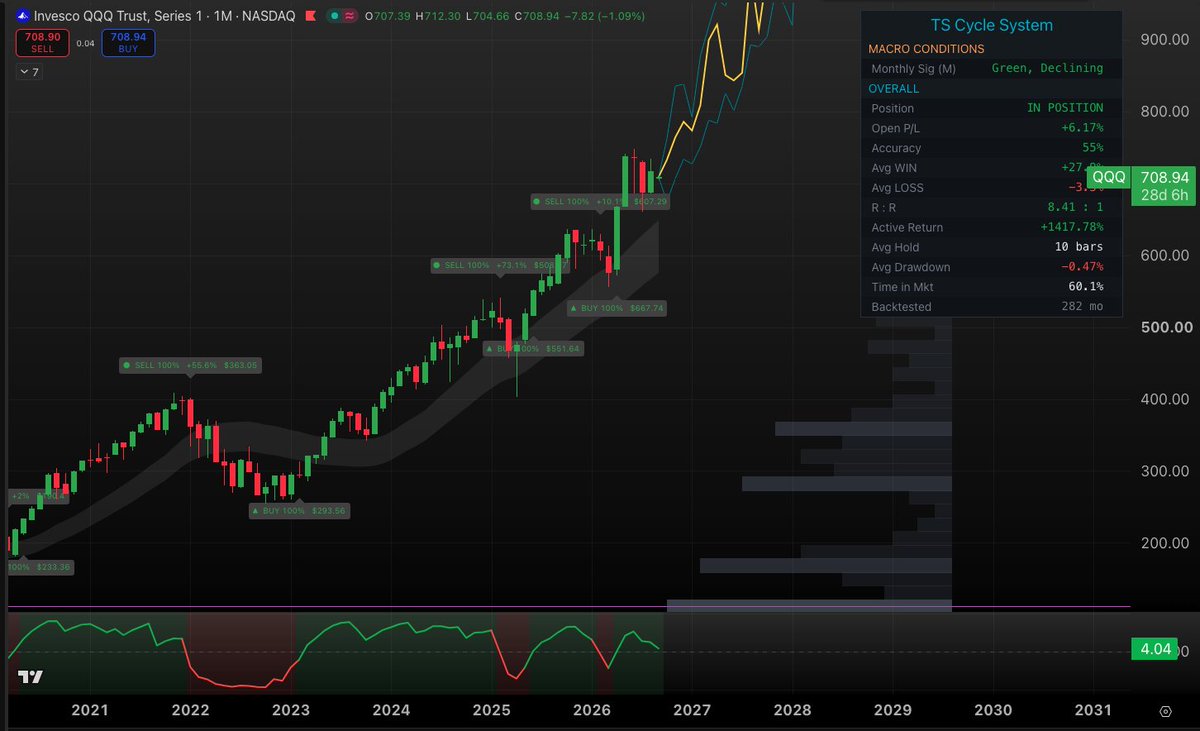1200x731 pixels.
Task: Click the Monthly Sig (M) row label
Action: click(913, 68)
